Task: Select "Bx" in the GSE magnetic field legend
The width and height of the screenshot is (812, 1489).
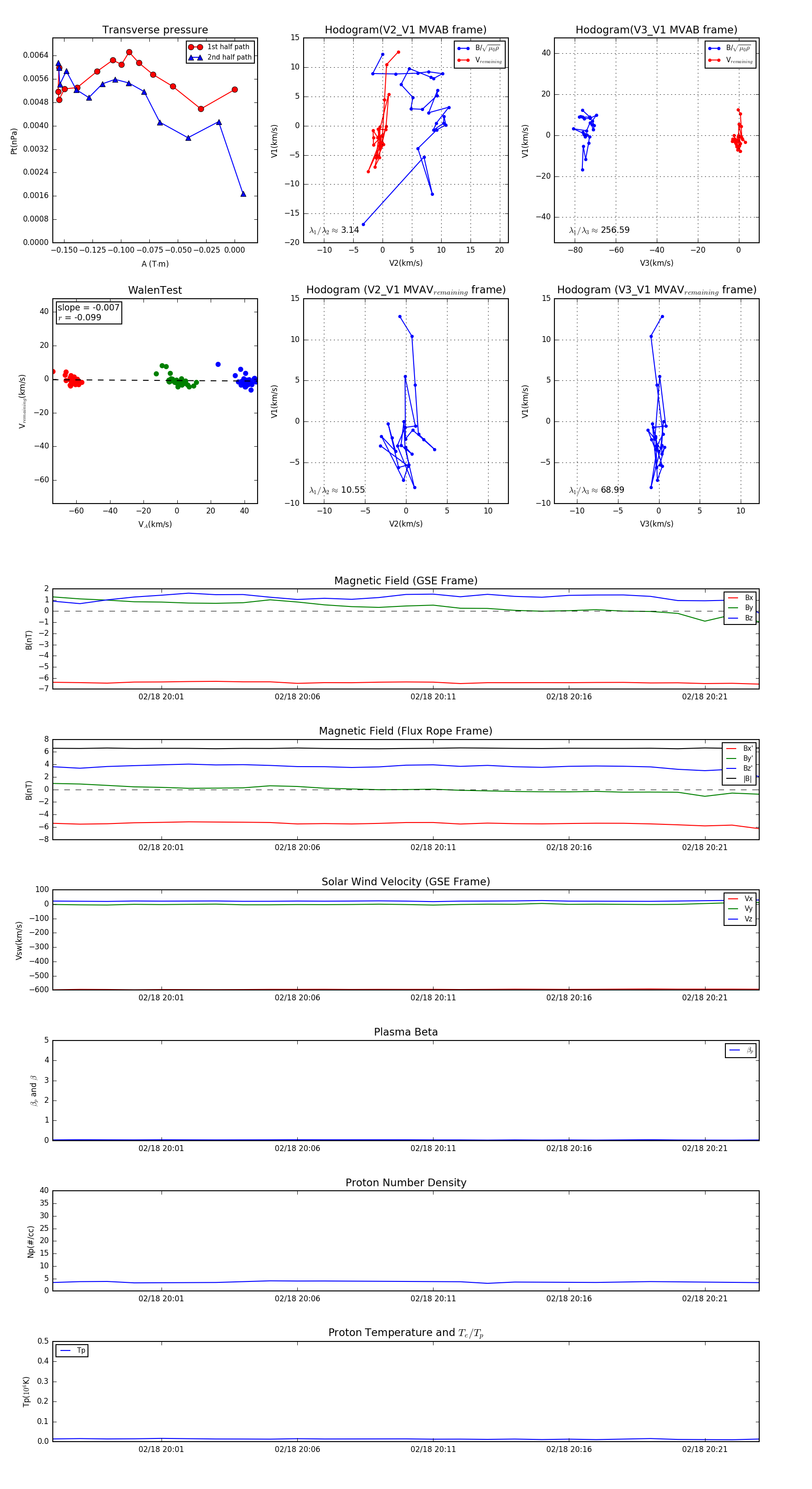Action: click(740, 598)
